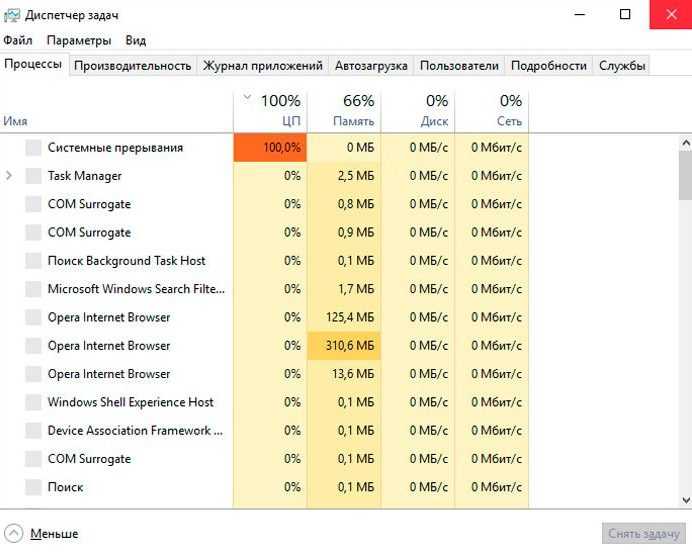Click the scrollbar up arrow
Image resolution: width=692 pixels, height=553 pixels.
686,143
